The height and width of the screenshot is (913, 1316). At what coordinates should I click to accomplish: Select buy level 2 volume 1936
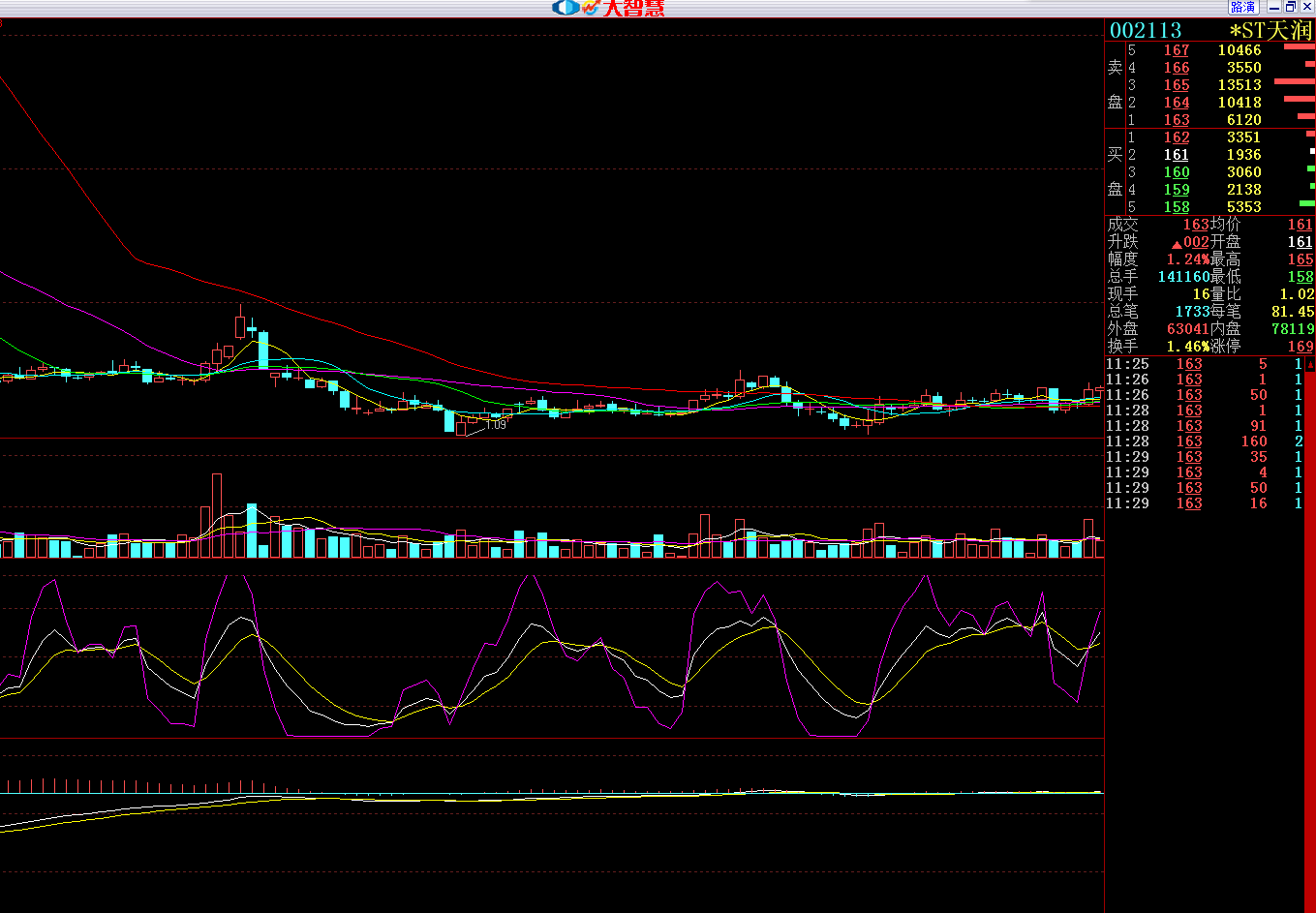click(1244, 155)
